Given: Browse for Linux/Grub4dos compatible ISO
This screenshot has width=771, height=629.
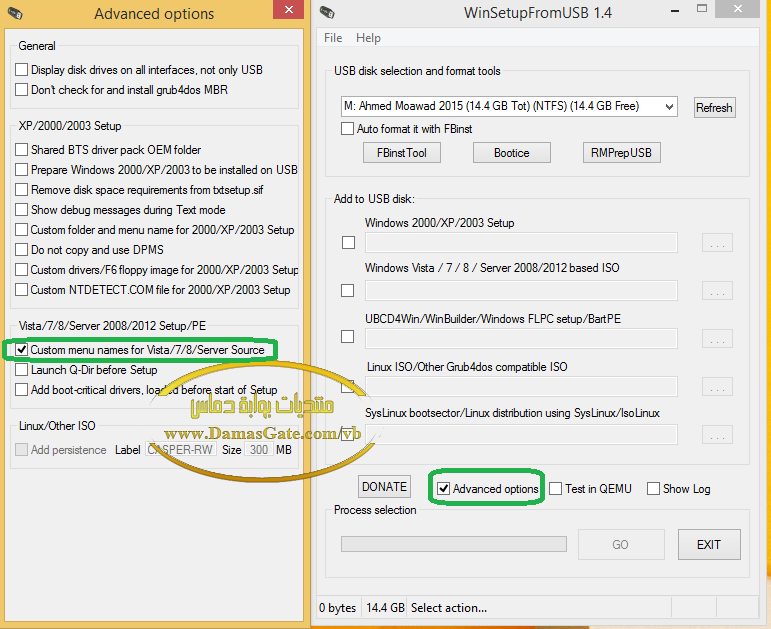Looking at the screenshot, I should tap(717, 387).
